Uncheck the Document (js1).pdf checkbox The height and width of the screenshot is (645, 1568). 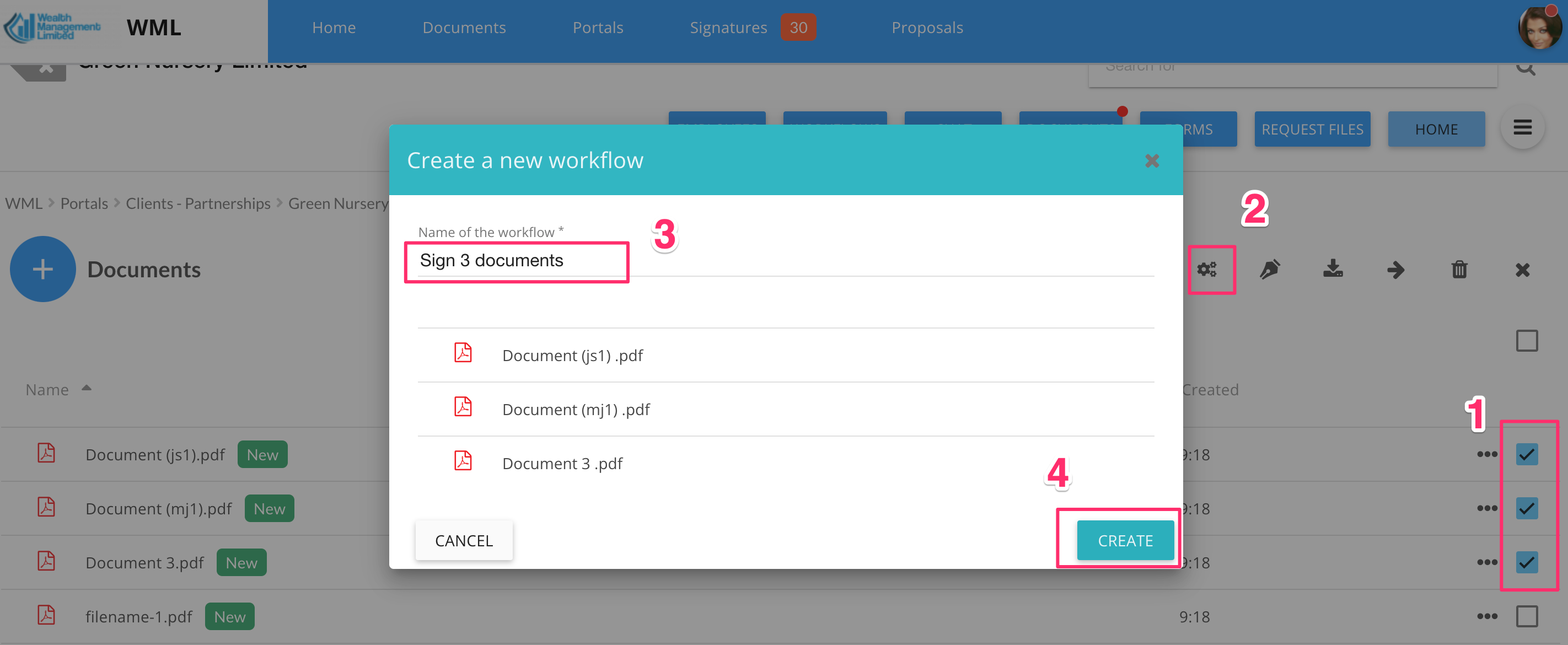pos(1526,455)
